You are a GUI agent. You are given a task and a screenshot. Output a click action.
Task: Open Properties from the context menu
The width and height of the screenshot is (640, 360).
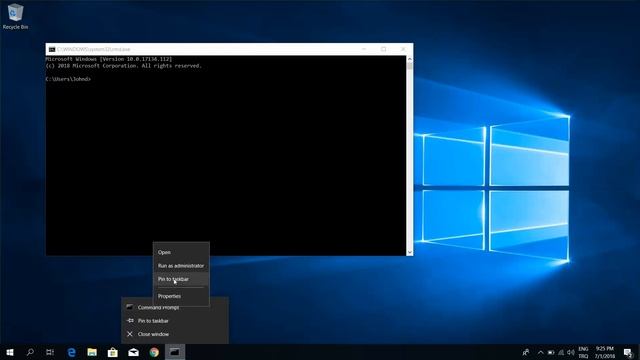(181, 296)
